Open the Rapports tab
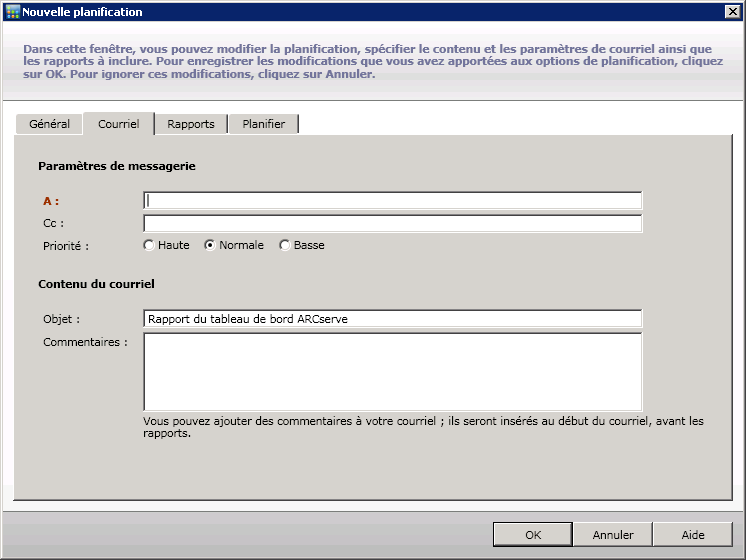The image size is (746, 560). click(x=191, y=124)
